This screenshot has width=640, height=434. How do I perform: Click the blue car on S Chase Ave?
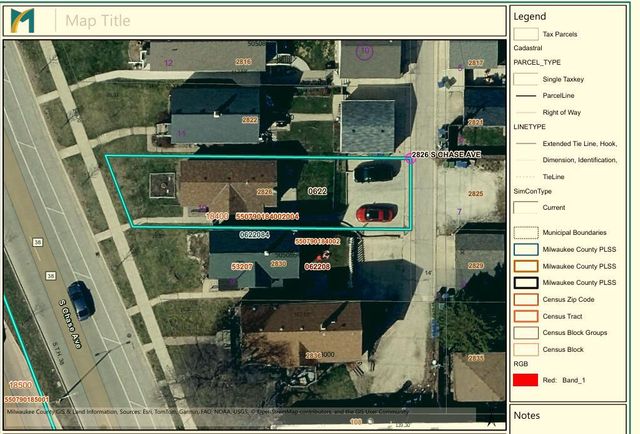tap(81, 300)
